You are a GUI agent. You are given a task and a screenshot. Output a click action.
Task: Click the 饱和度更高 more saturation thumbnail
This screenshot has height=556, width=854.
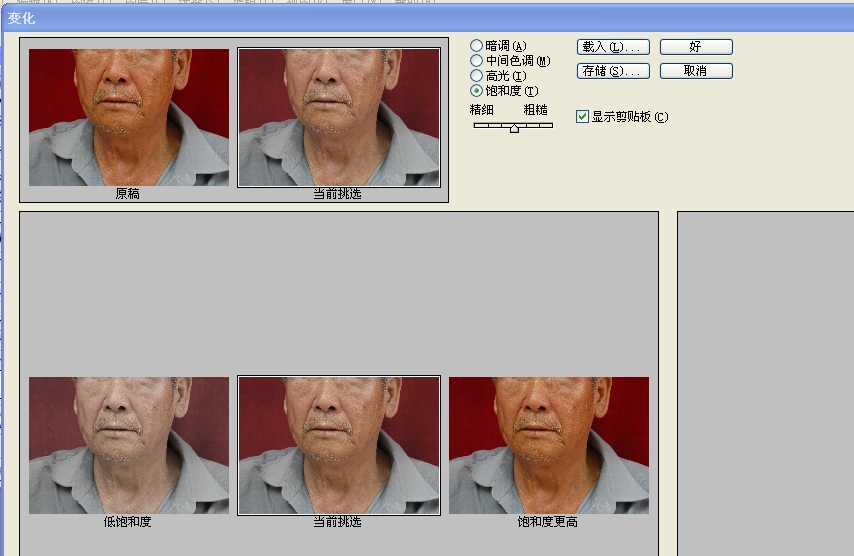click(x=549, y=445)
